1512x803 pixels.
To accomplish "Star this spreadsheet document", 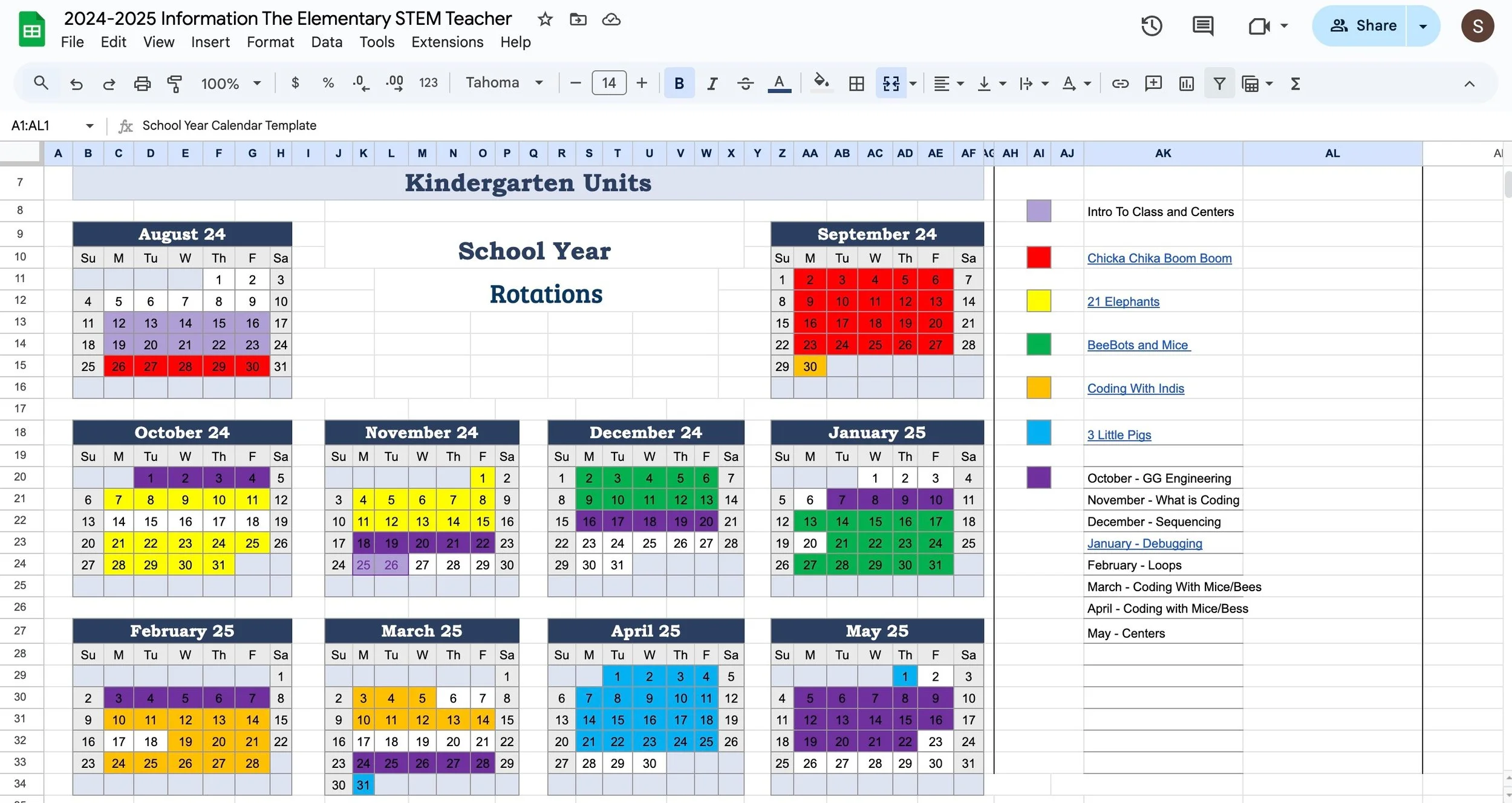I will 545,19.
